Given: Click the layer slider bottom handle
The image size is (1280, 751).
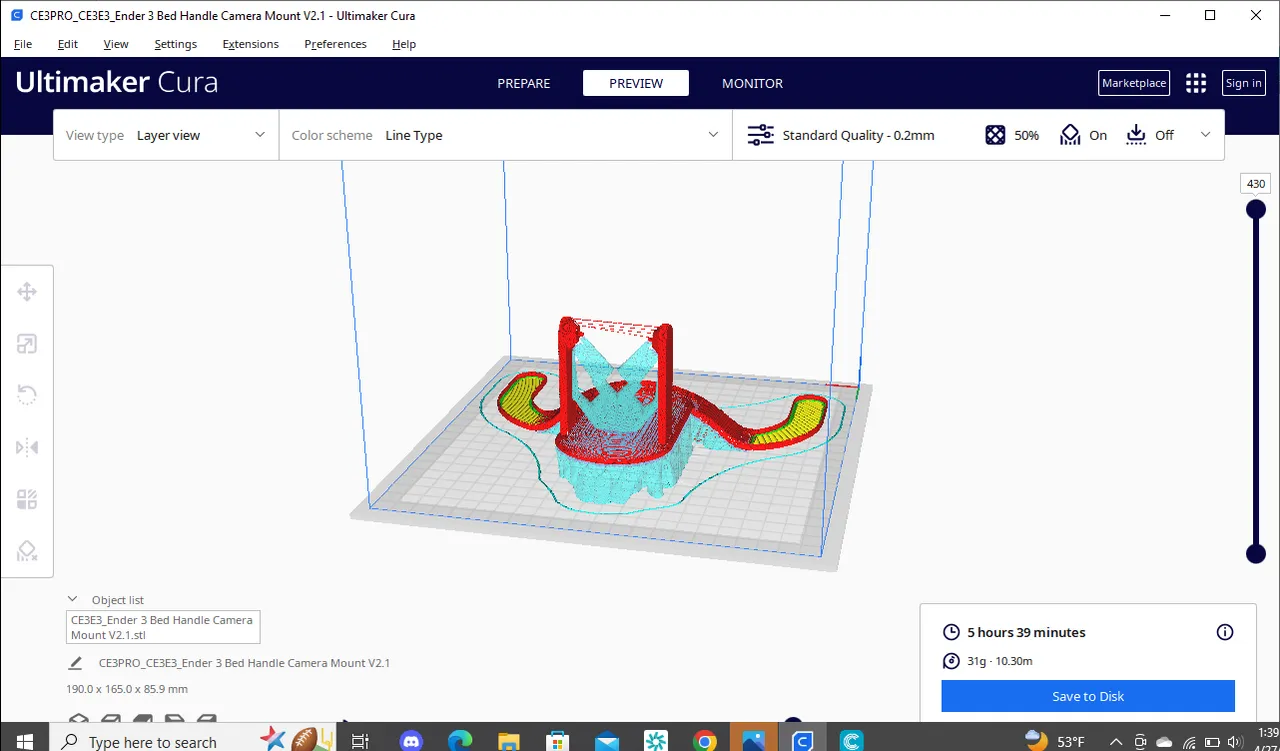Looking at the screenshot, I should (1255, 554).
